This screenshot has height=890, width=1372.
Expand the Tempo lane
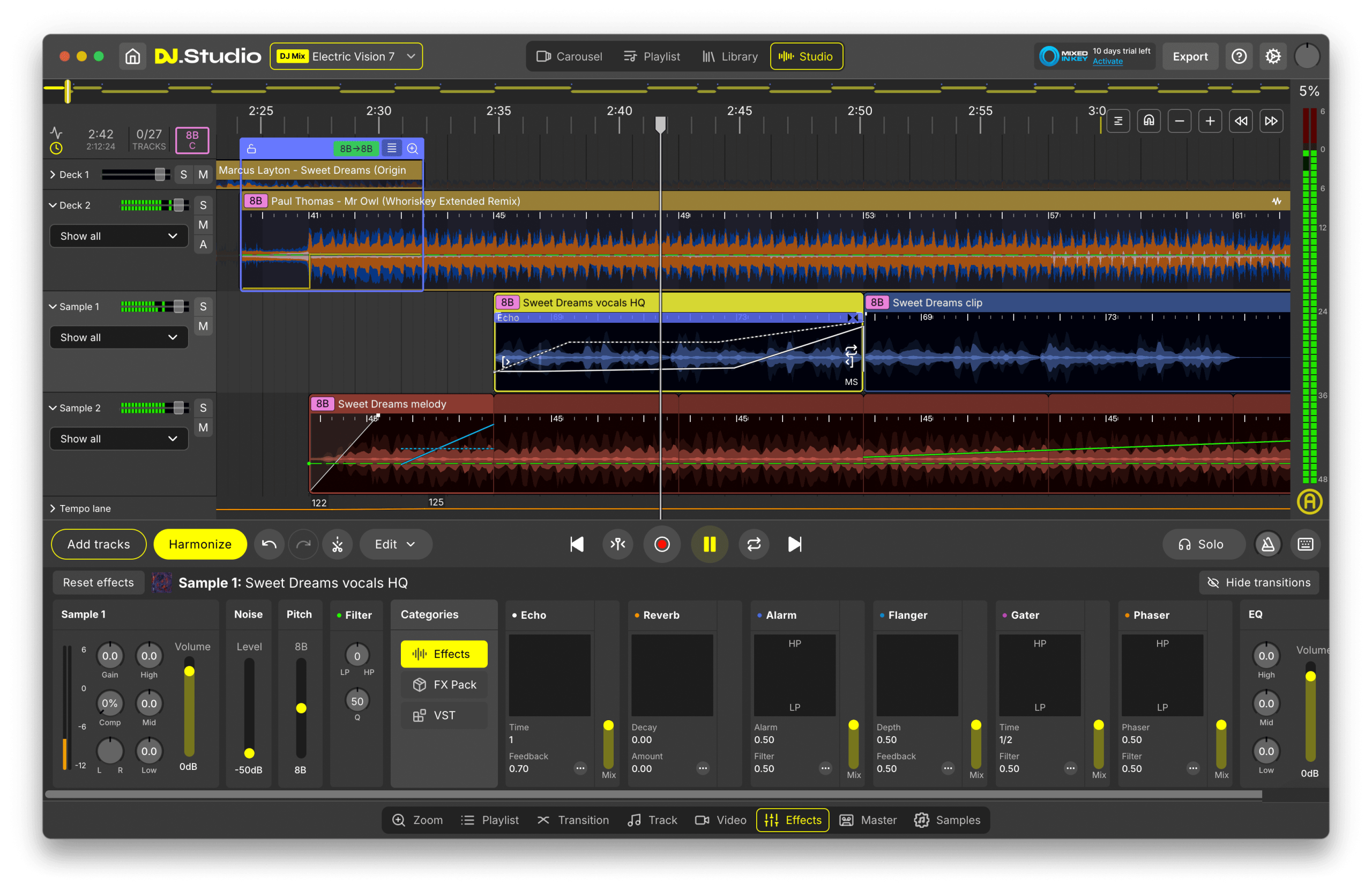pyautogui.click(x=53, y=508)
